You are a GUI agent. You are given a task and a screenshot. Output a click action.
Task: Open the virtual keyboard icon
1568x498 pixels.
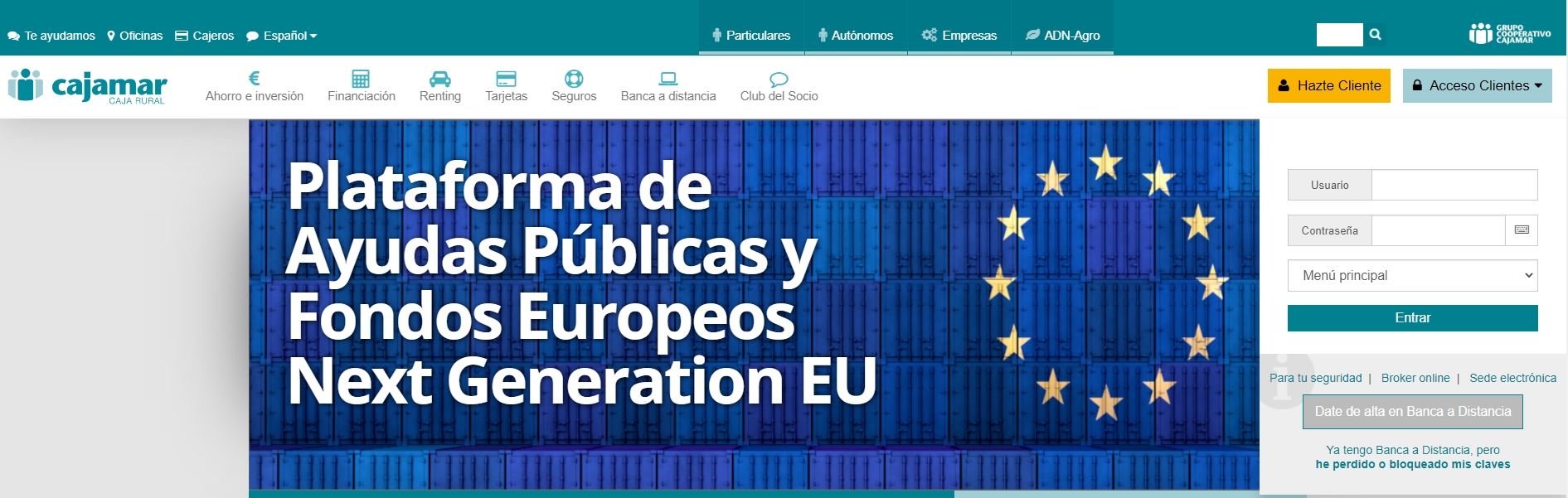[1522, 230]
